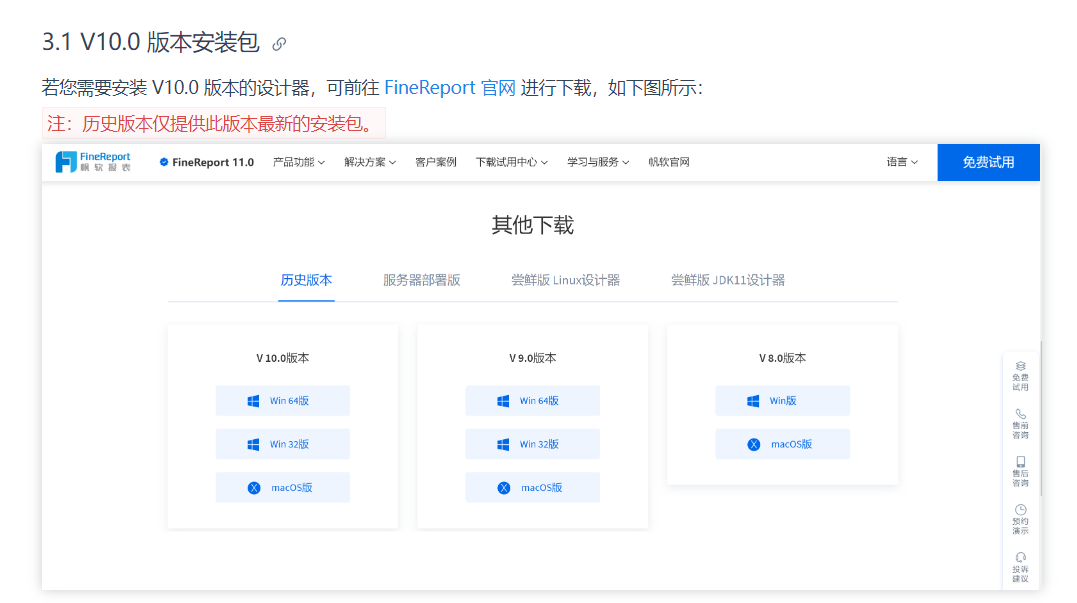This screenshot has width=1077, height=603.
Task: Switch to the 服务器部署版 tab
Action: tap(422, 280)
